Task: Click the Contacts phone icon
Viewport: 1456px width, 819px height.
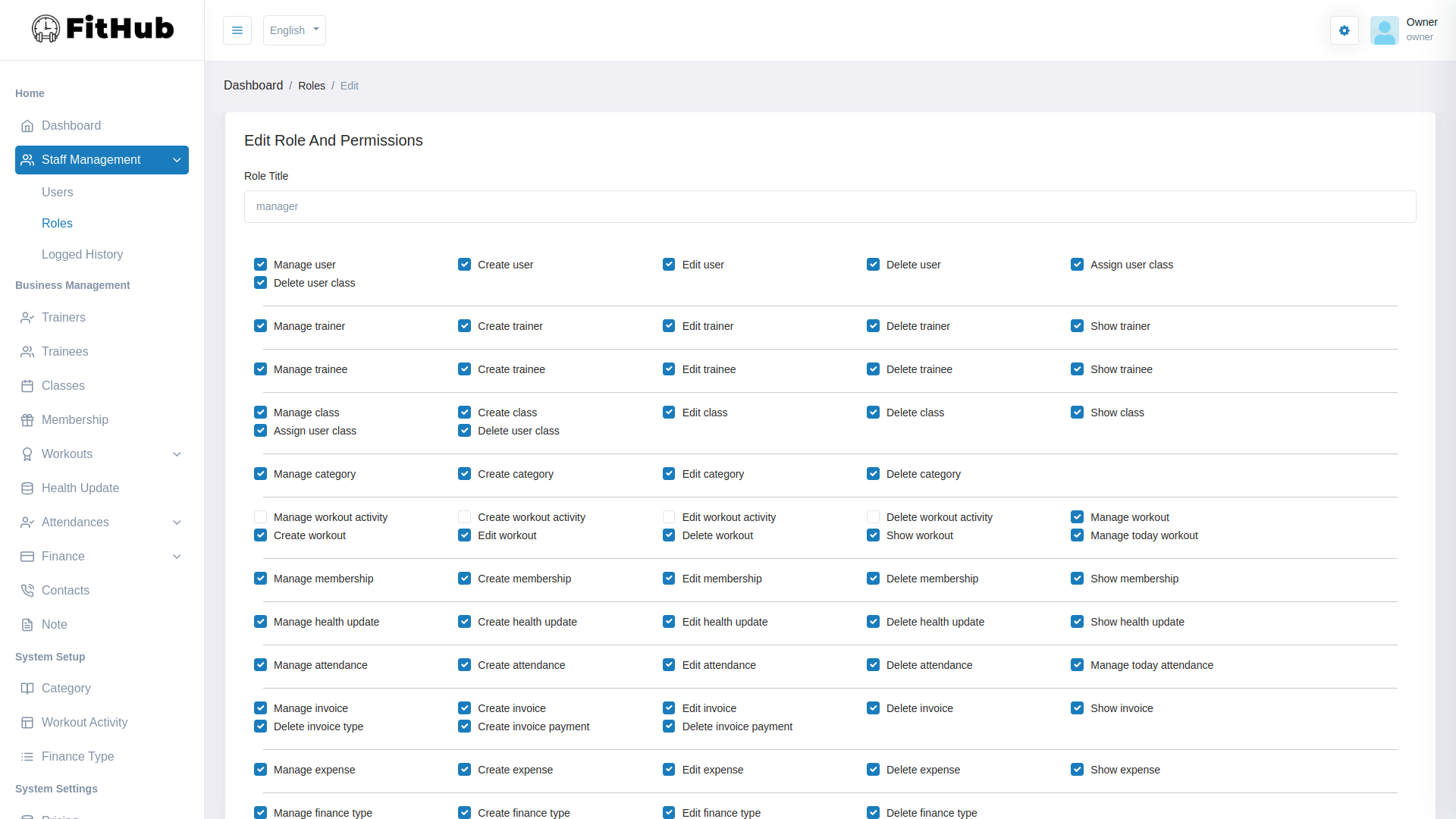Action: click(x=27, y=591)
